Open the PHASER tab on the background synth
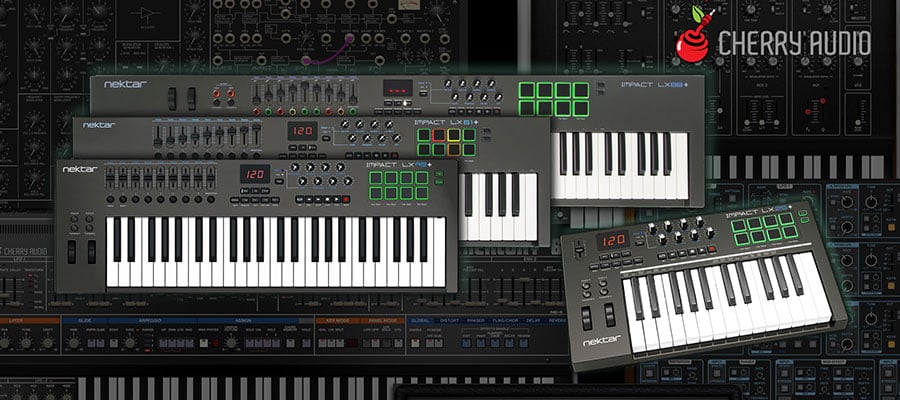900x400 pixels. coord(475,321)
